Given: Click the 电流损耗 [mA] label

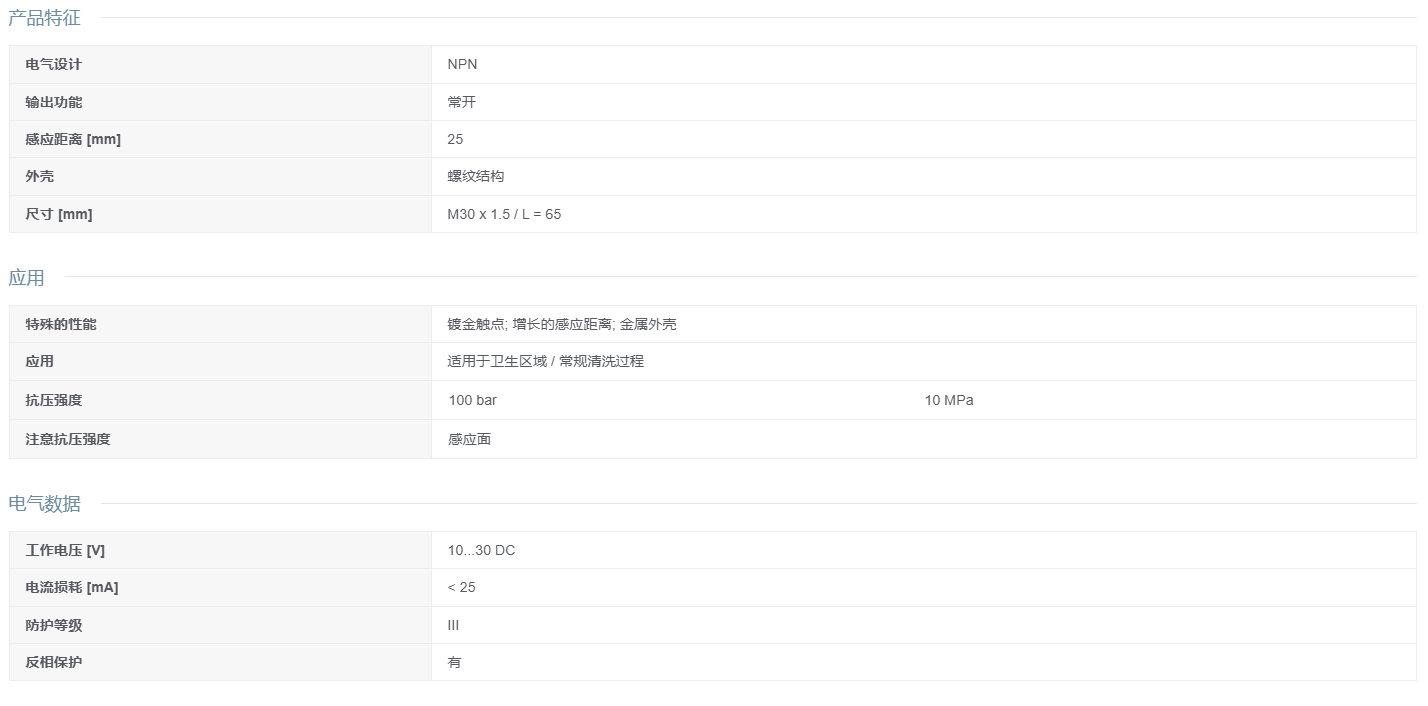Looking at the screenshot, I should (72, 587).
